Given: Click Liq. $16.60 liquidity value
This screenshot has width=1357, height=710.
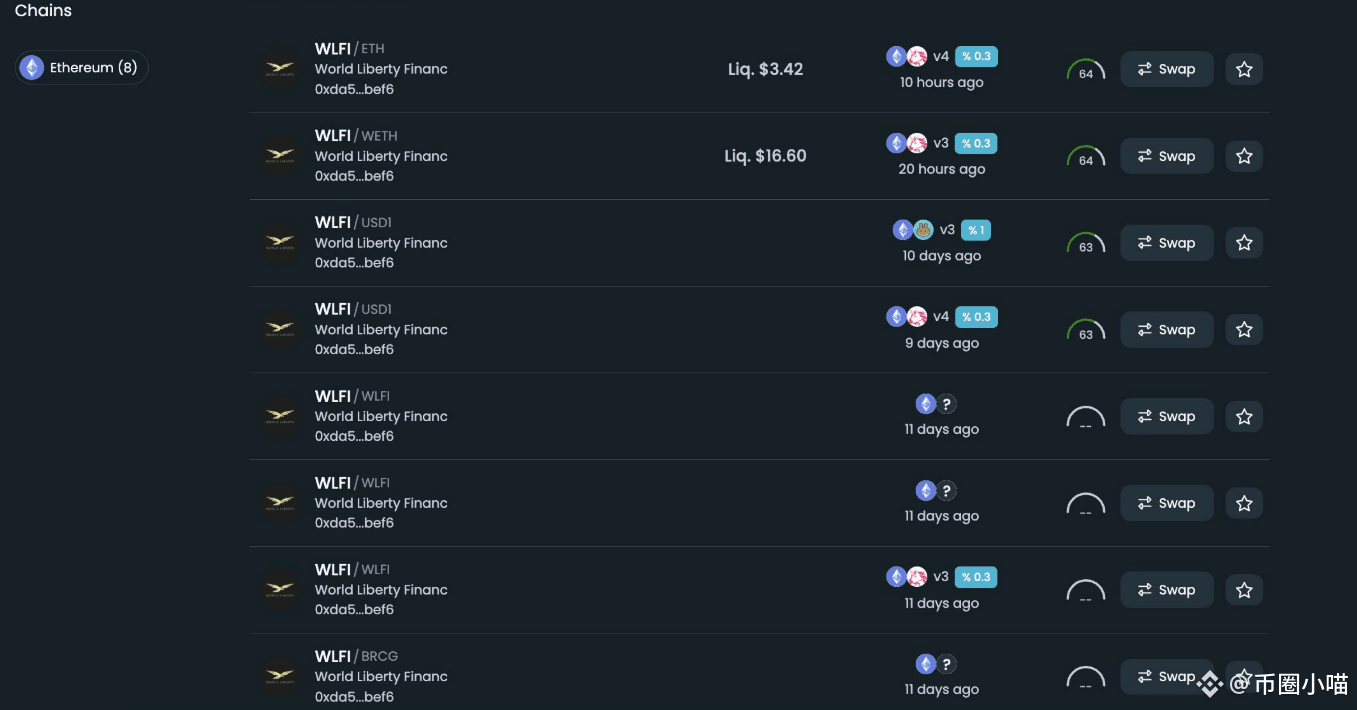Looking at the screenshot, I should pos(765,156).
